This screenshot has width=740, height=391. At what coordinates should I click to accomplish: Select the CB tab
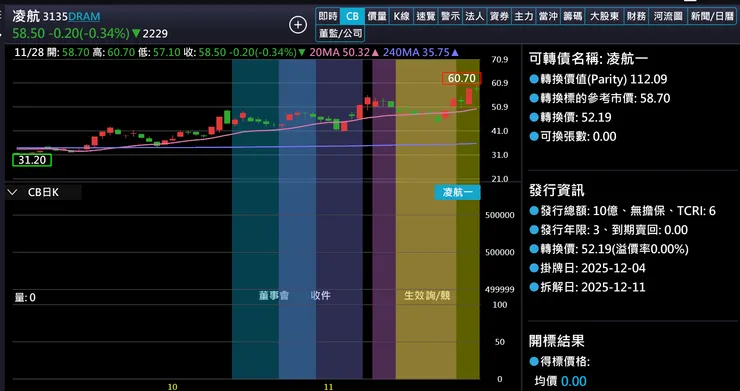[x=352, y=17]
